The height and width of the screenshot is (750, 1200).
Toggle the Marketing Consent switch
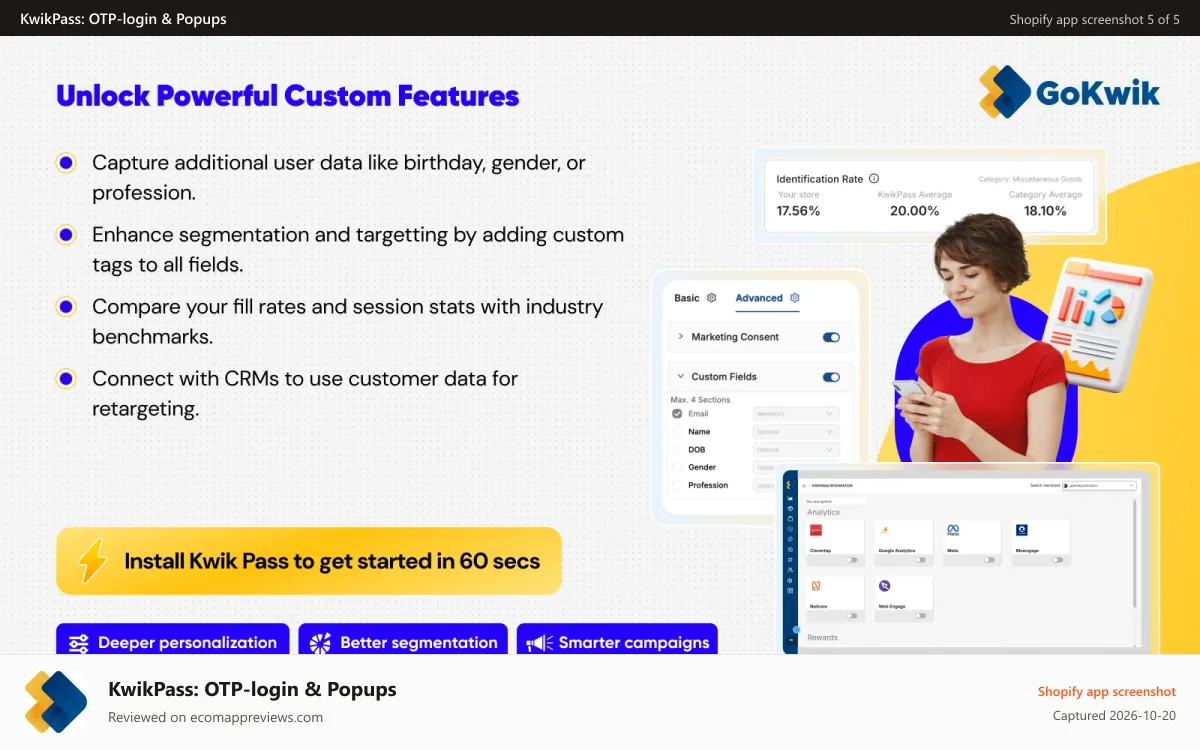coord(831,337)
